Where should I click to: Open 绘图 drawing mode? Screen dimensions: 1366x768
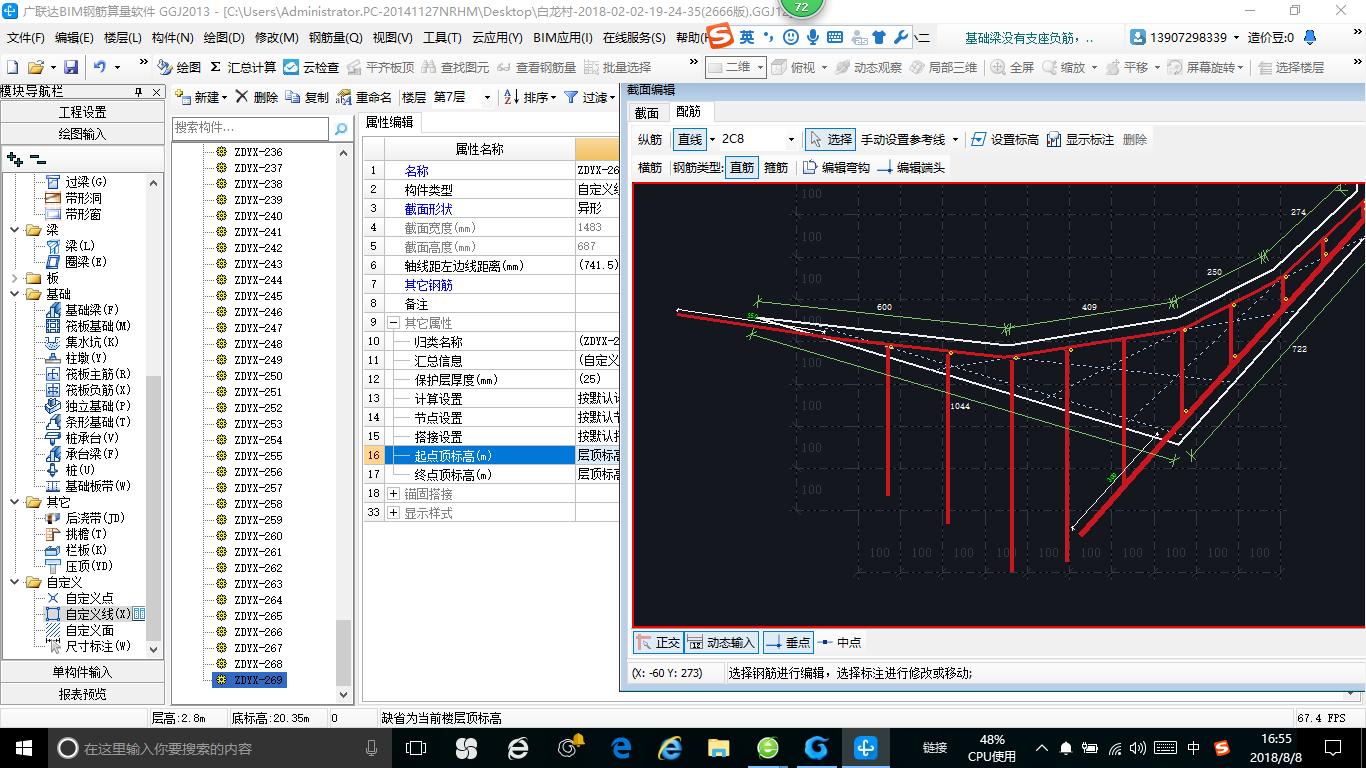click(x=179, y=67)
